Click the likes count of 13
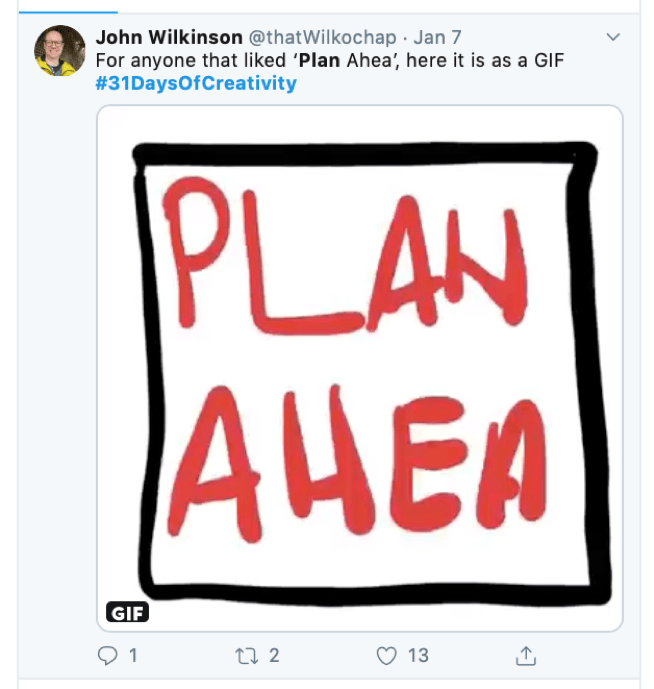 pyautogui.click(x=418, y=656)
